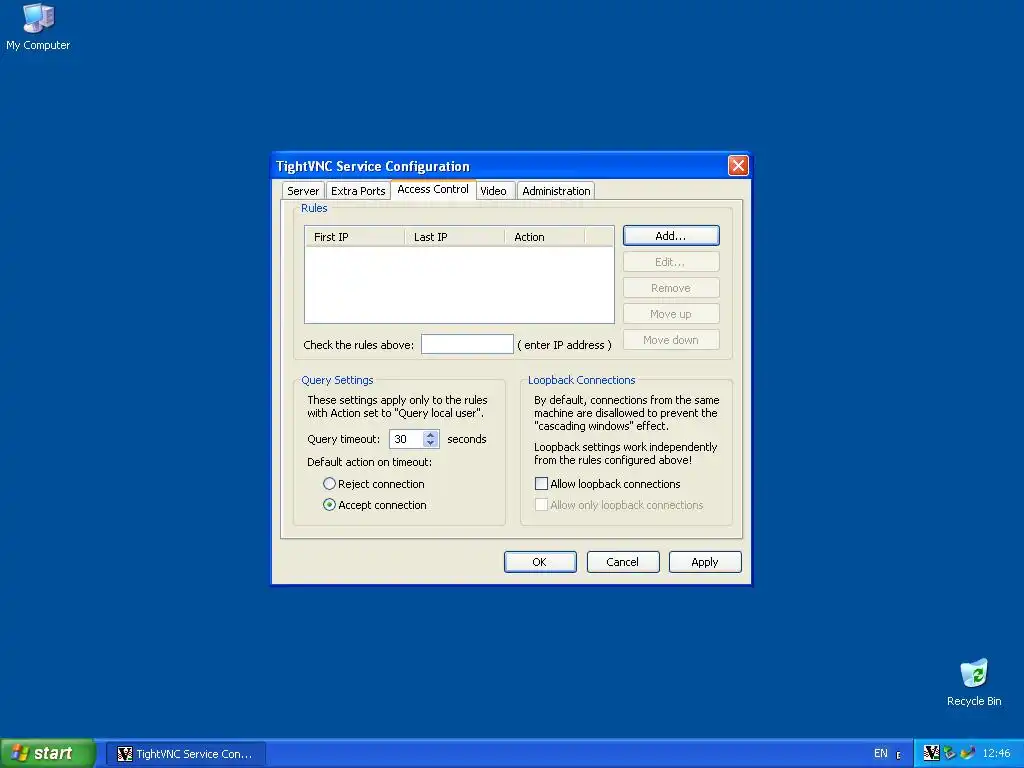Decrease the query timeout with down arrow
1024x768 pixels.
[430, 443]
